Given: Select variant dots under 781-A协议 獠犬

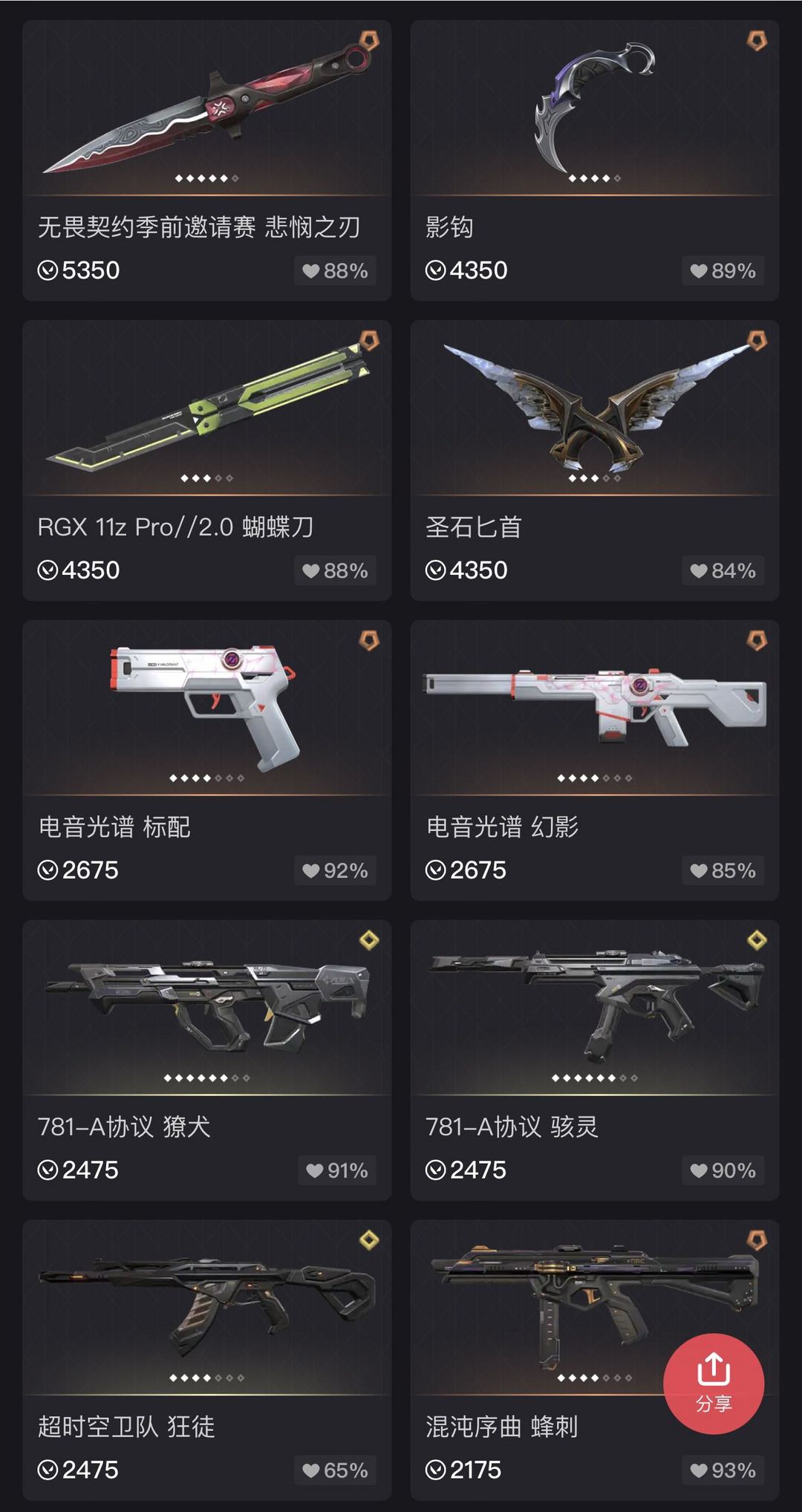Looking at the screenshot, I should [x=207, y=1078].
